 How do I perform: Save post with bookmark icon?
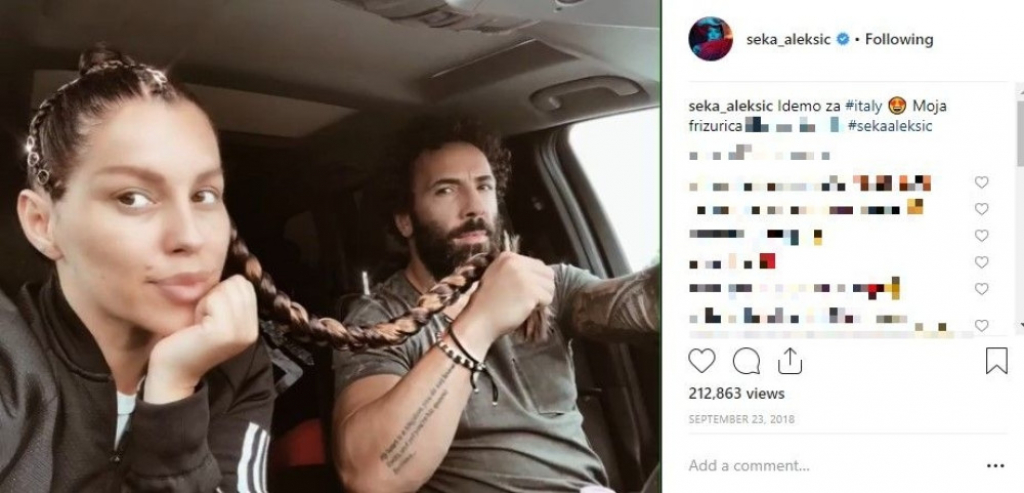click(997, 361)
